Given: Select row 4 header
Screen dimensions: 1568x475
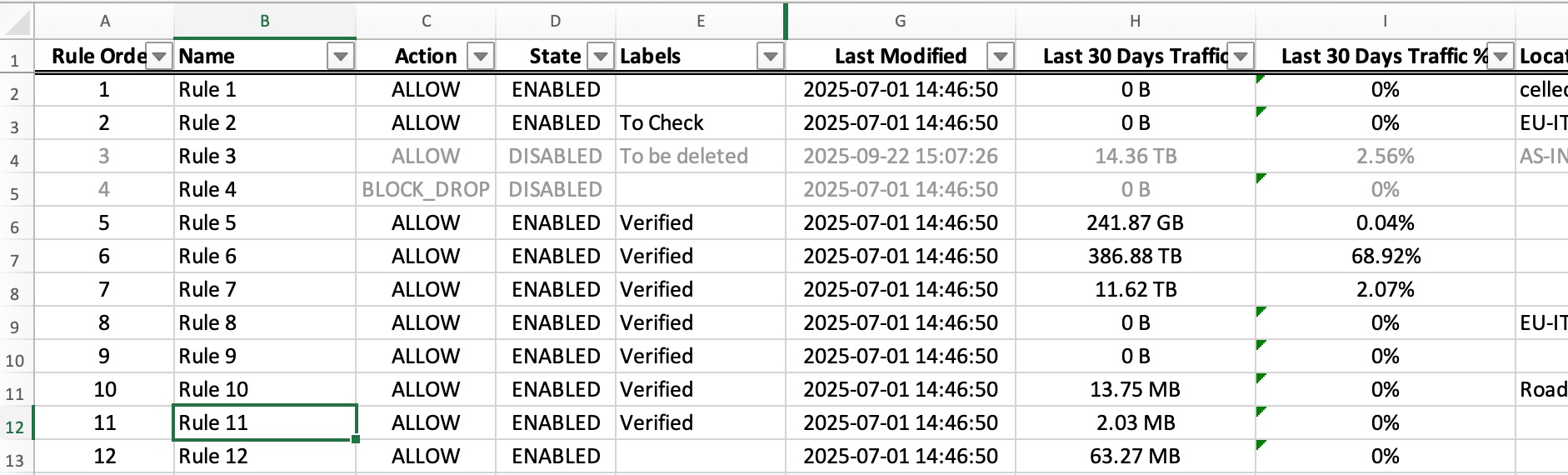Looking at the screenshot, I should (x=15, y=160).
